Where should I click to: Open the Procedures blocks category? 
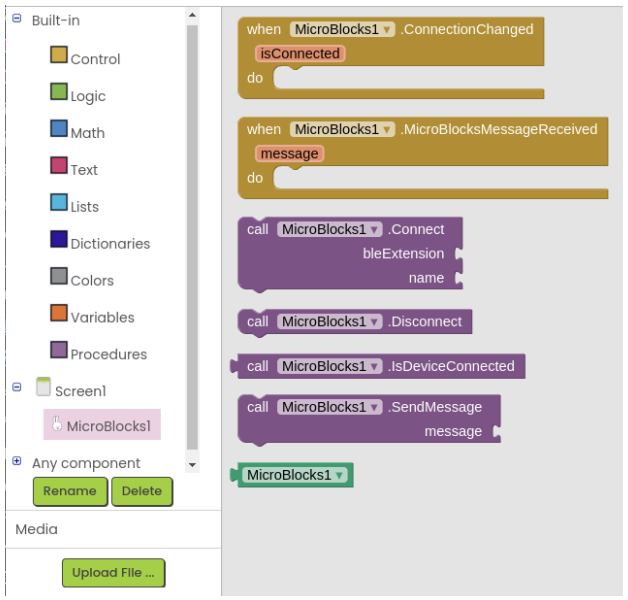point(99,352)
